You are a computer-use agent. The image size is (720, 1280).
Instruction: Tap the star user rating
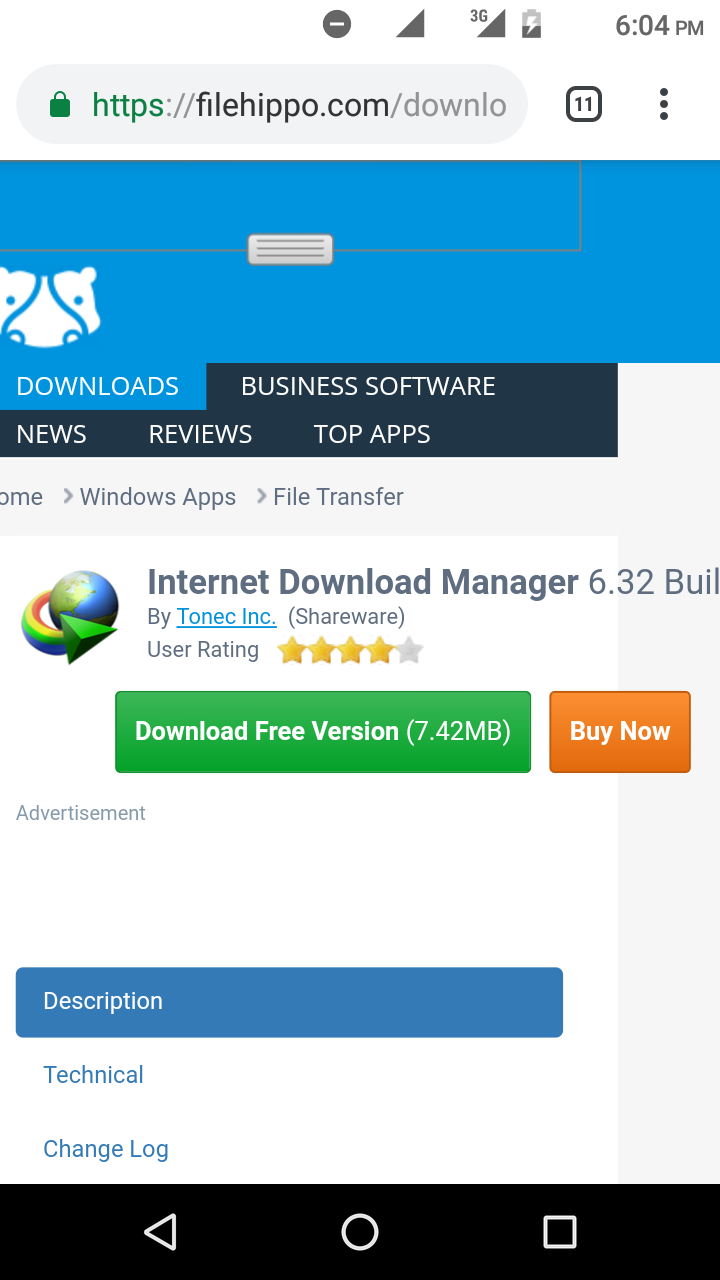click(350, 651)
